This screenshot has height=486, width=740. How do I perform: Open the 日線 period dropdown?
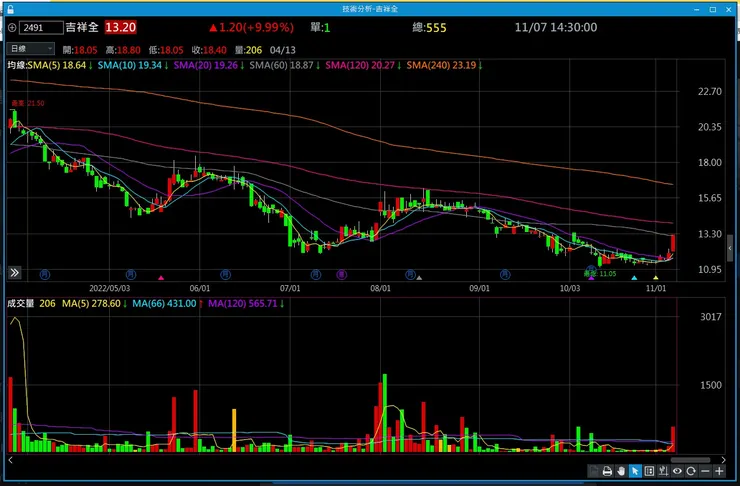[31, 49]
